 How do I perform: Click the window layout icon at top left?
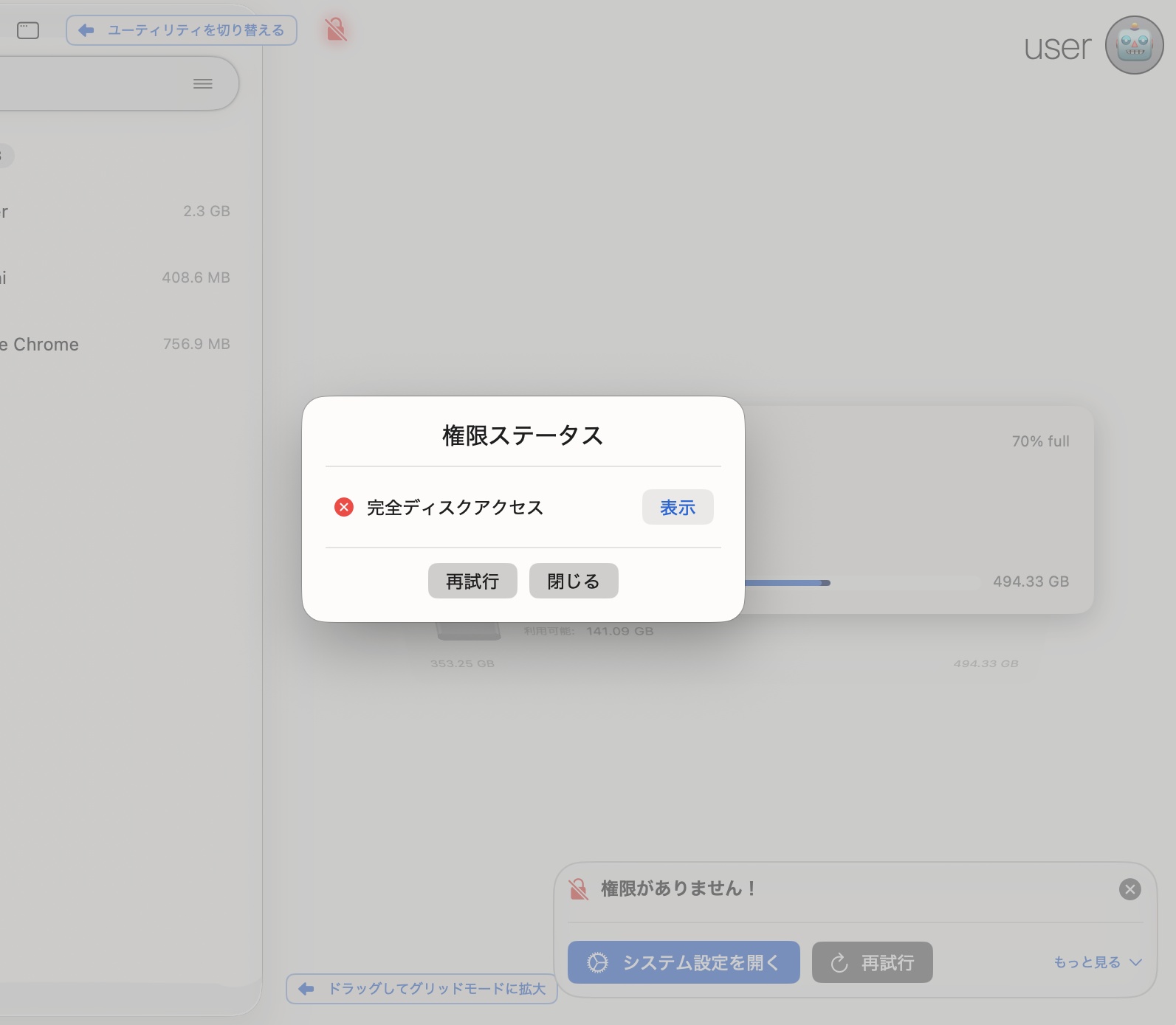pyautogui.click(x=28, y=30)
